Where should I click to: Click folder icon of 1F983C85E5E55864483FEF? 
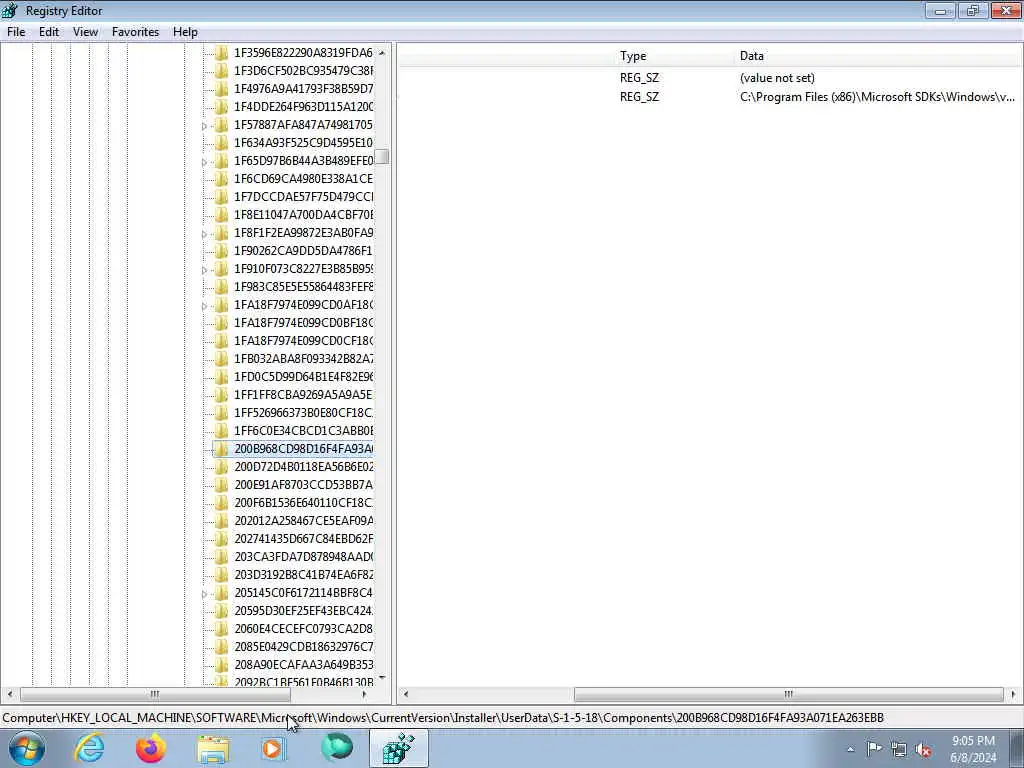221,287
